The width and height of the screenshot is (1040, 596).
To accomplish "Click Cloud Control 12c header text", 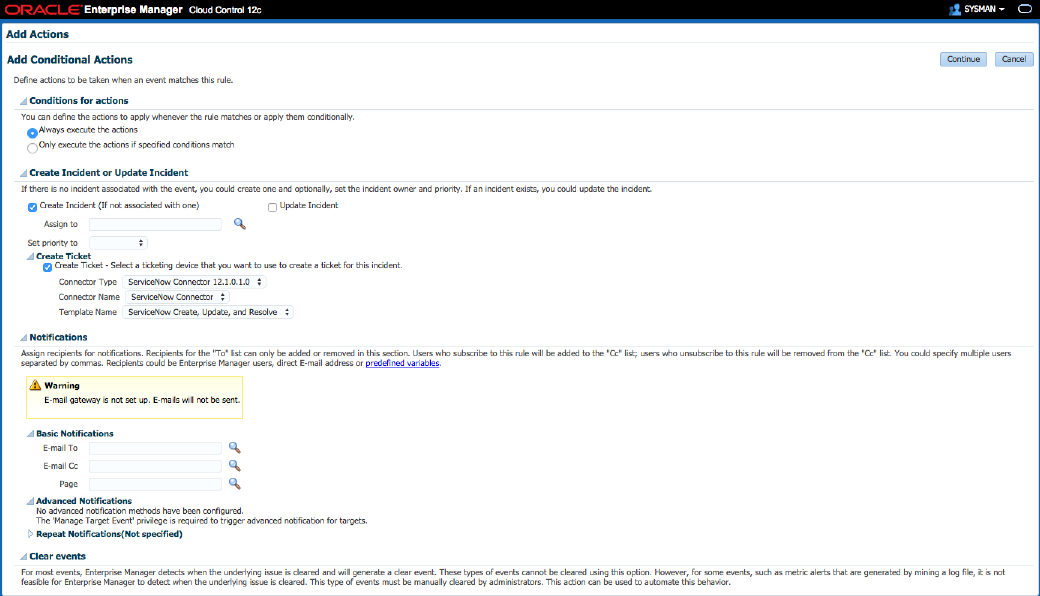I will (225, 10).
